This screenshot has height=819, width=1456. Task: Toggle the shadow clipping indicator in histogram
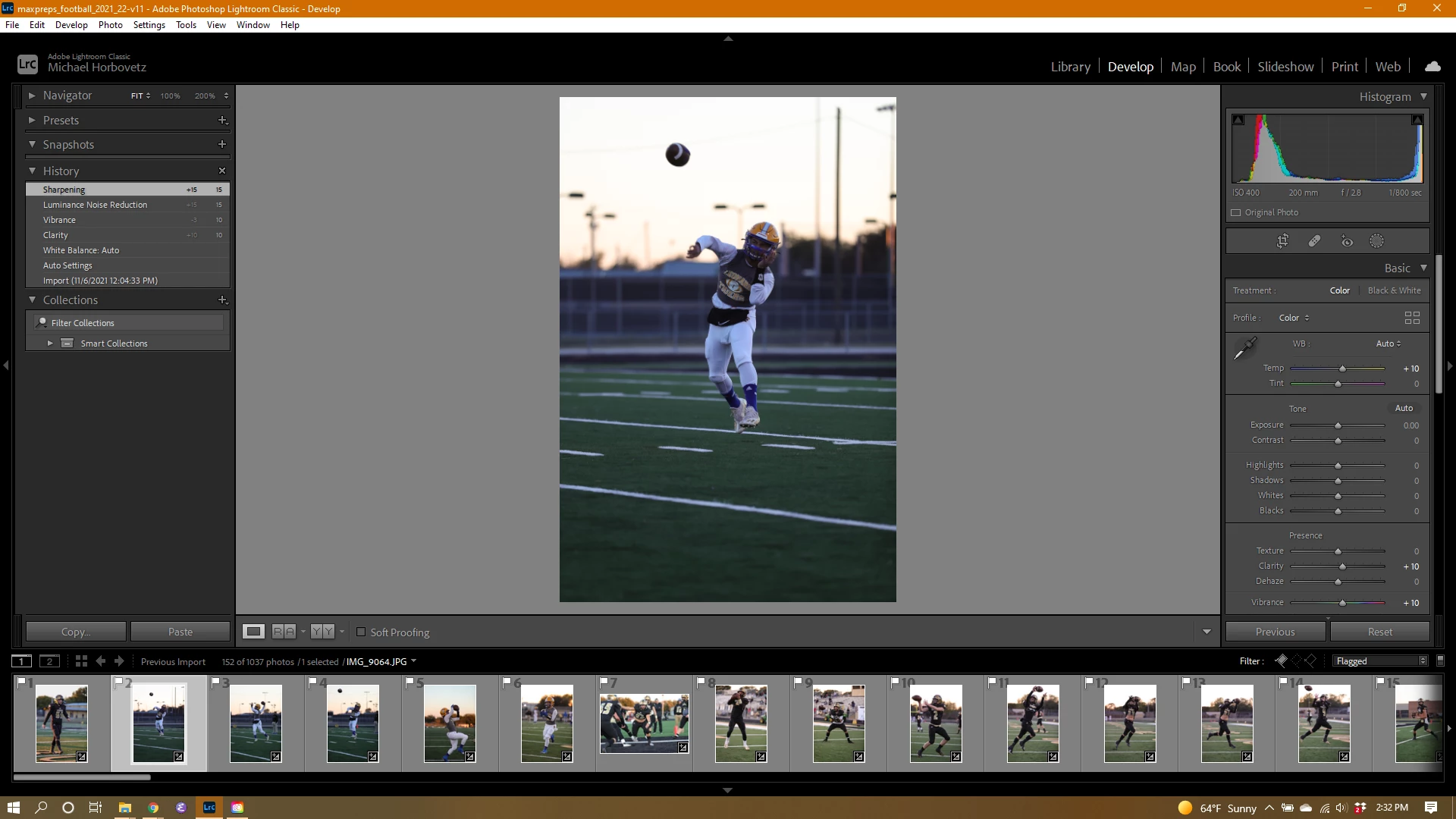[1238, 120]
